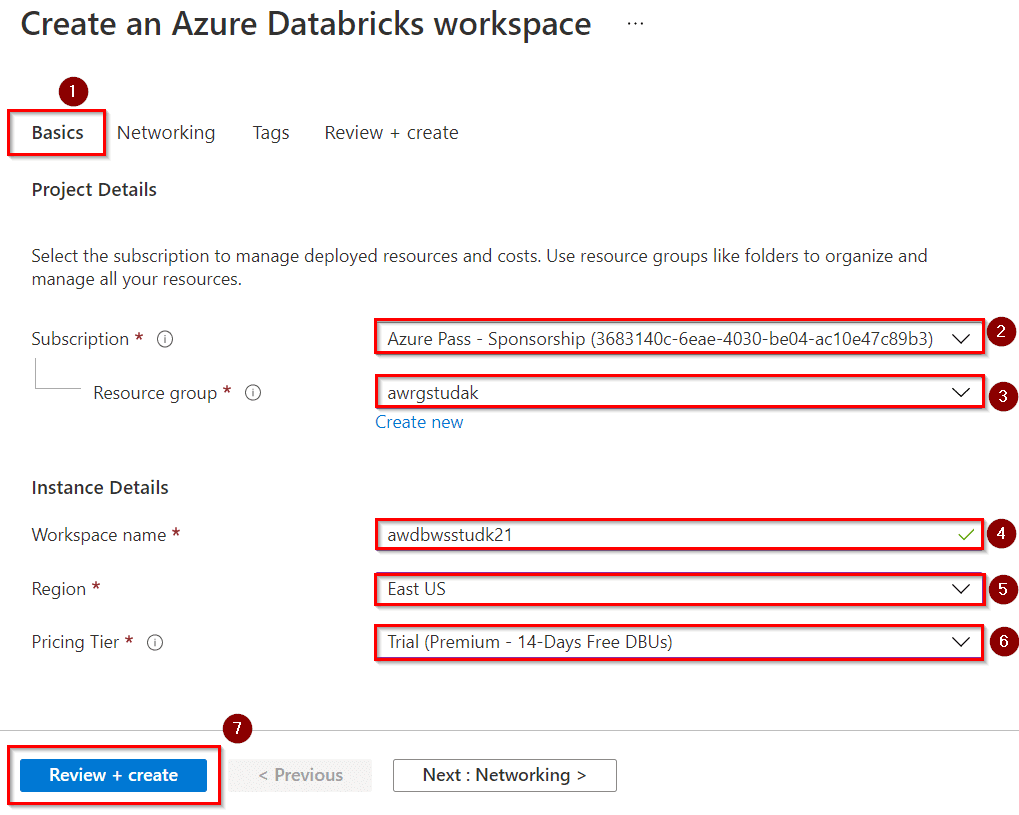Click the Next : Networking button
1019x815 pixels.
click(x=504, y=774)
